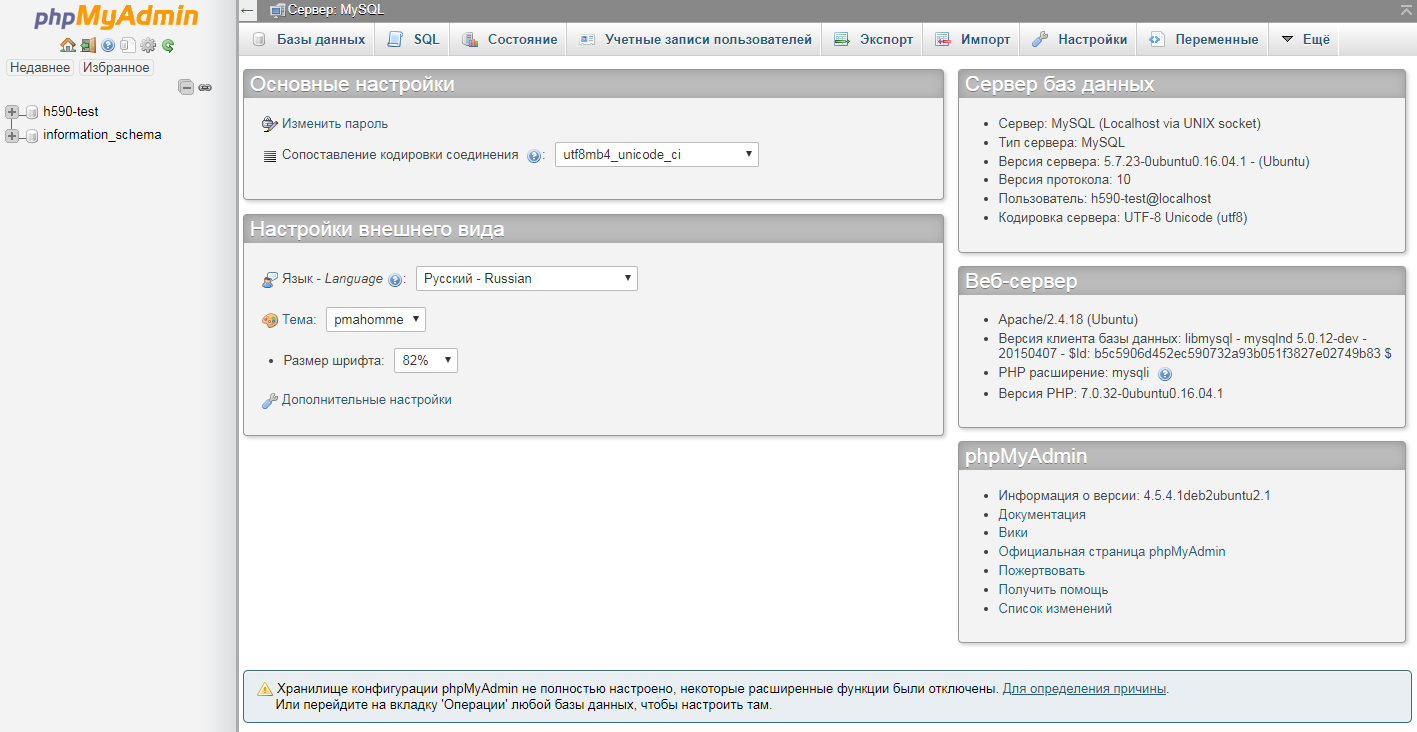Viewport: 1417px width, 732px height.
Task: Open Официальная страница phpMyAdmin link
Action: click(1112, 552)
